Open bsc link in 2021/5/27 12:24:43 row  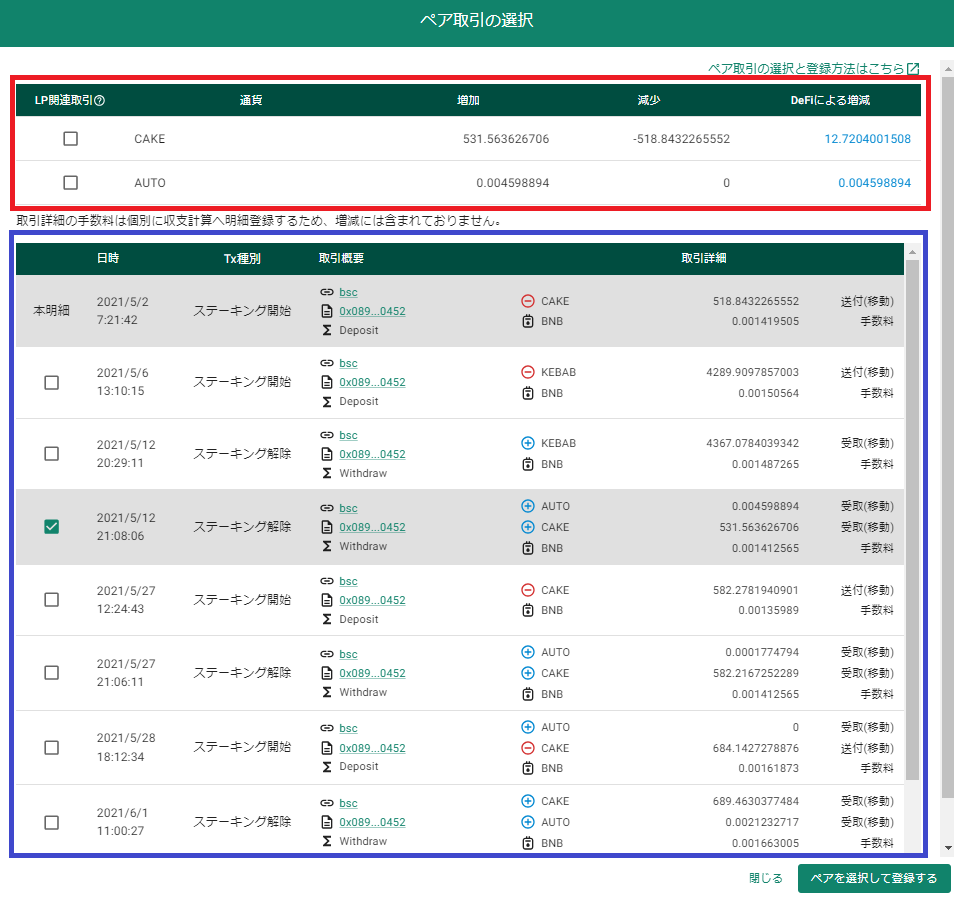pos(348,582)
